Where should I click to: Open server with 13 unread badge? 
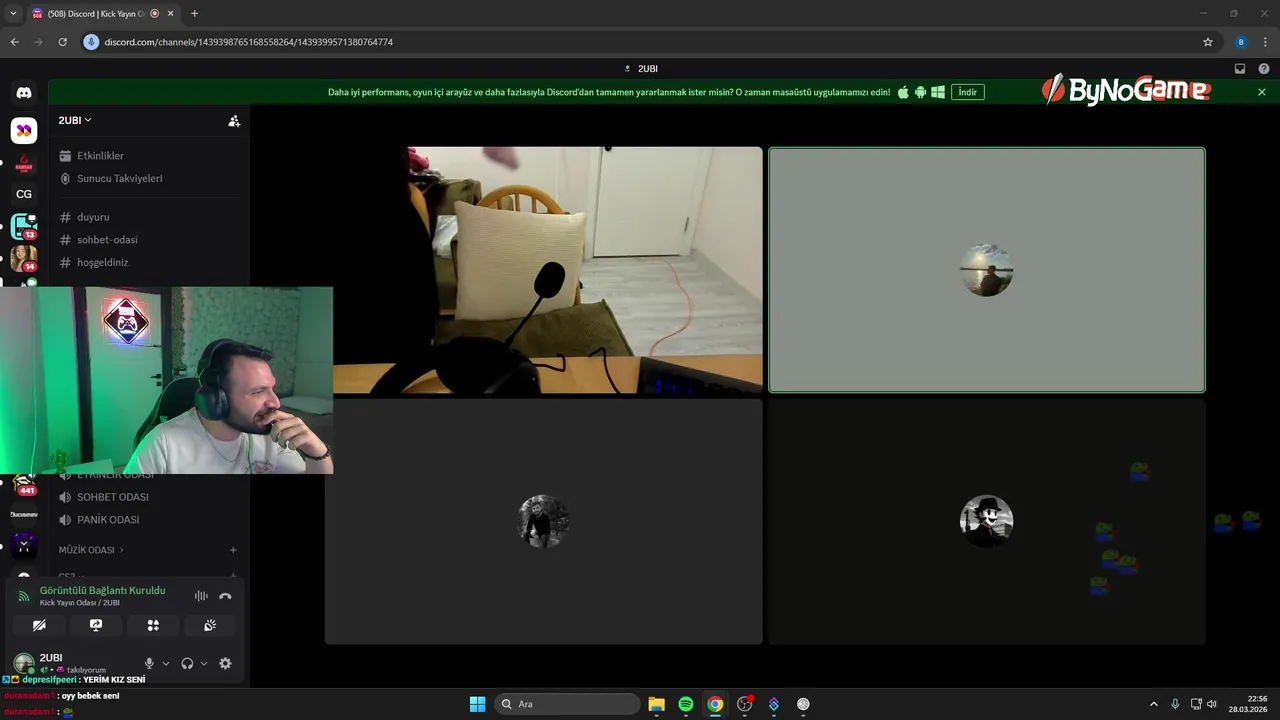point(24,226)
